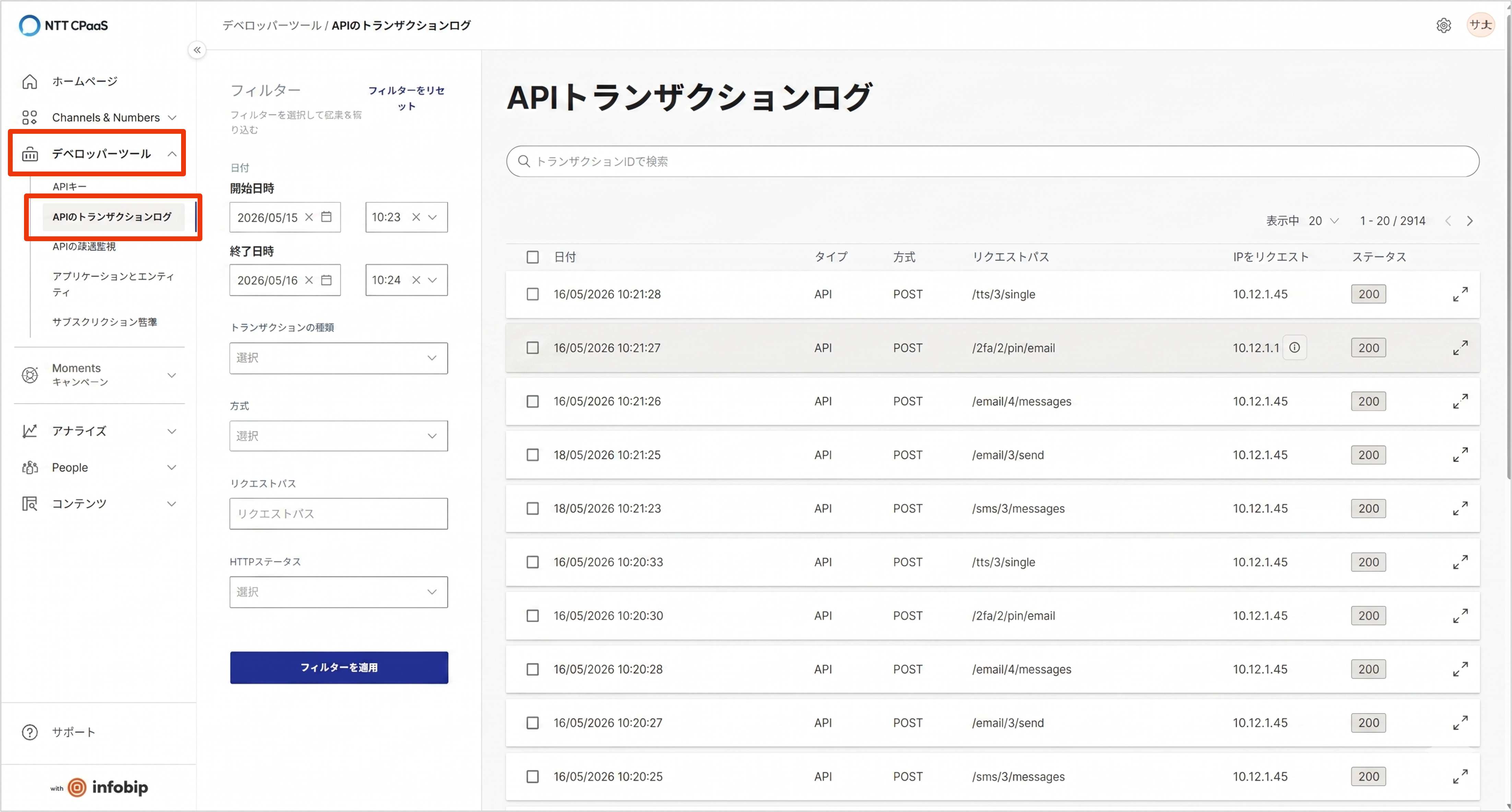The width and height of the screenshot is (1512, 812).
Task: Click the Channels & Numbers grid icon
Action: [x=29, y=117]
